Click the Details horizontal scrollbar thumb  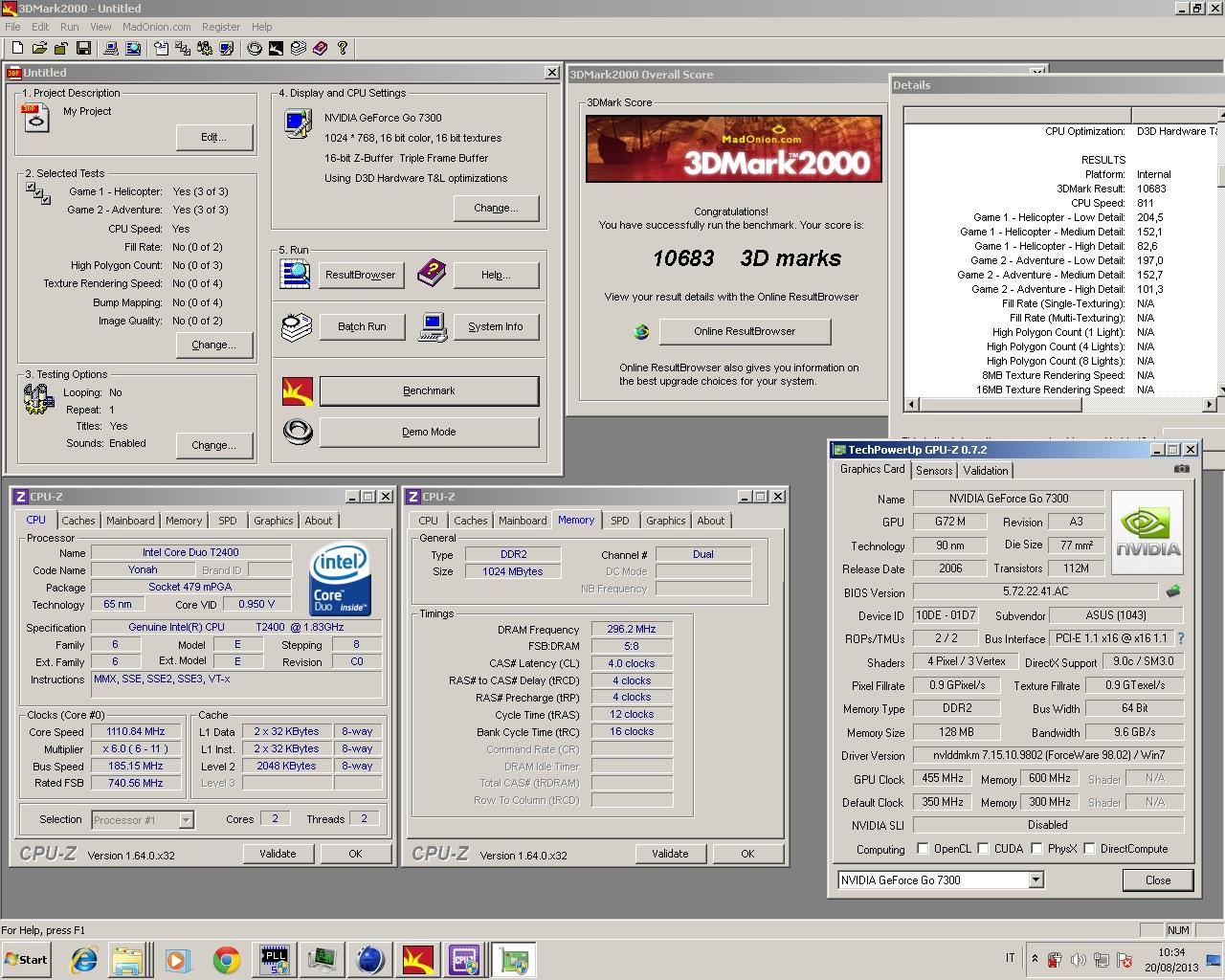pyautogui.click(x=999, y=405)
